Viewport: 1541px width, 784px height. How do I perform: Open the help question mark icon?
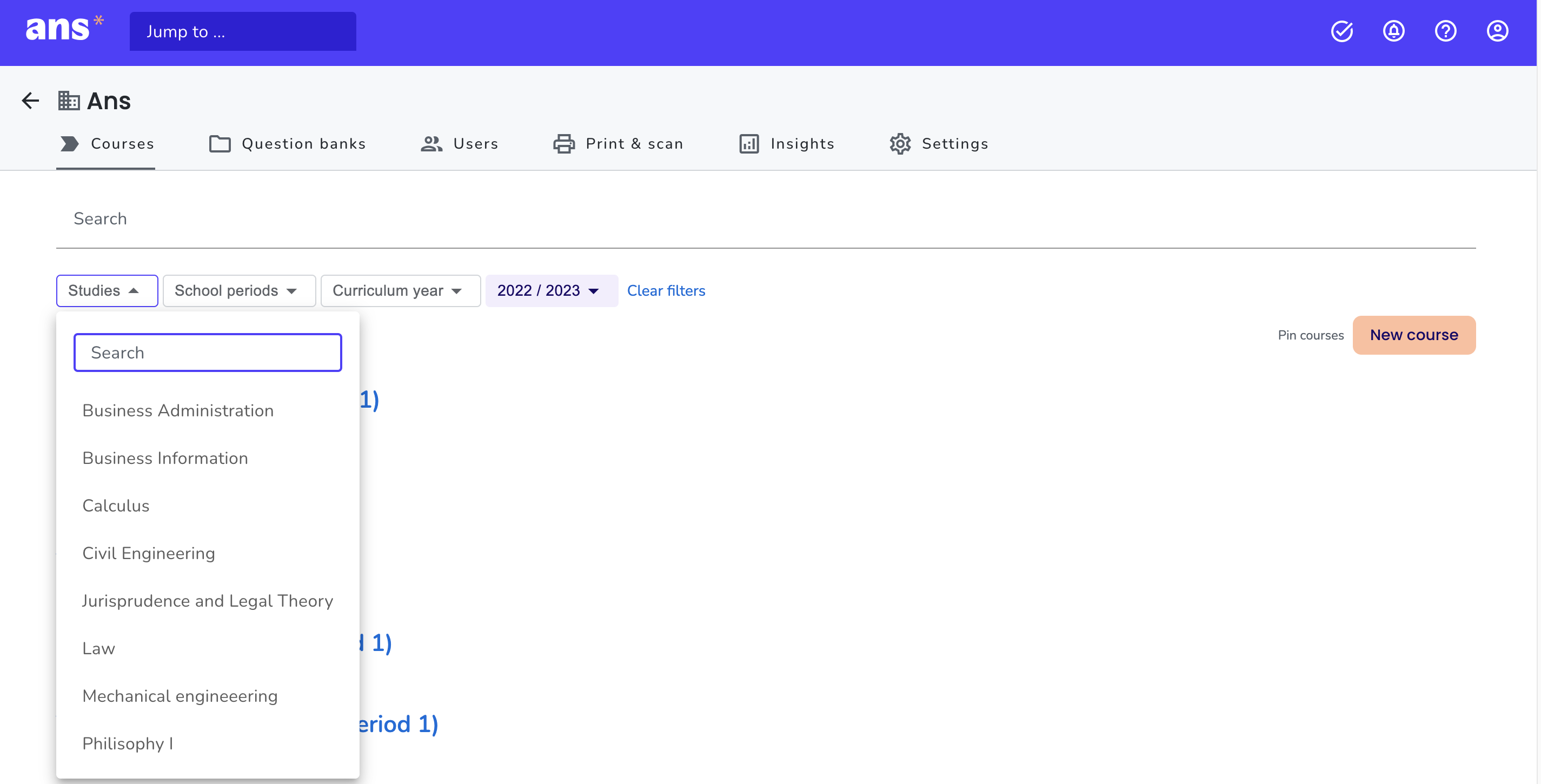click(x=1445, y=31)
